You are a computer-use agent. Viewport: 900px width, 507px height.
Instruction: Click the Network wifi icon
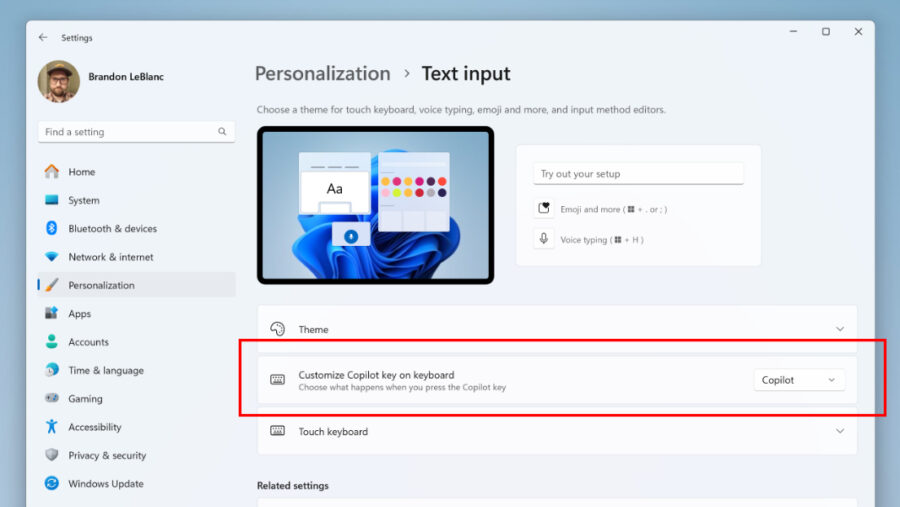[52, 257]
